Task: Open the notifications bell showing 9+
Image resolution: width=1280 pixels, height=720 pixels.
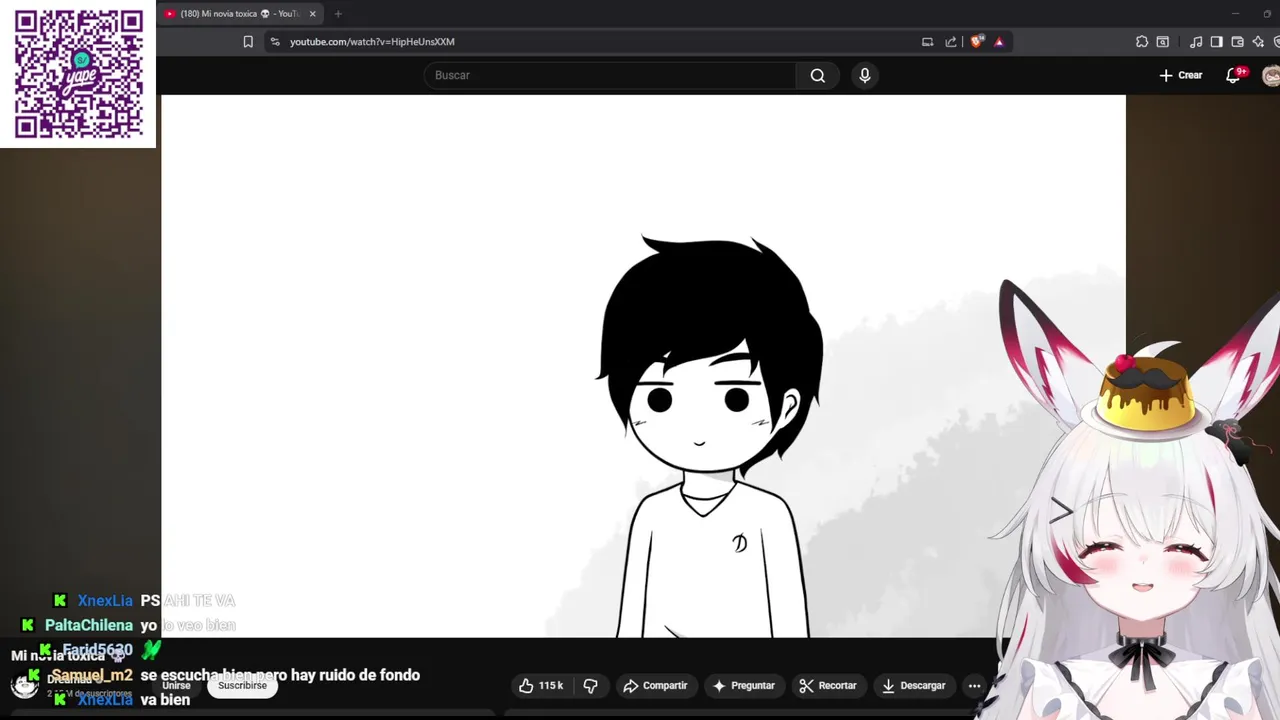Action: click(1234, 75)
